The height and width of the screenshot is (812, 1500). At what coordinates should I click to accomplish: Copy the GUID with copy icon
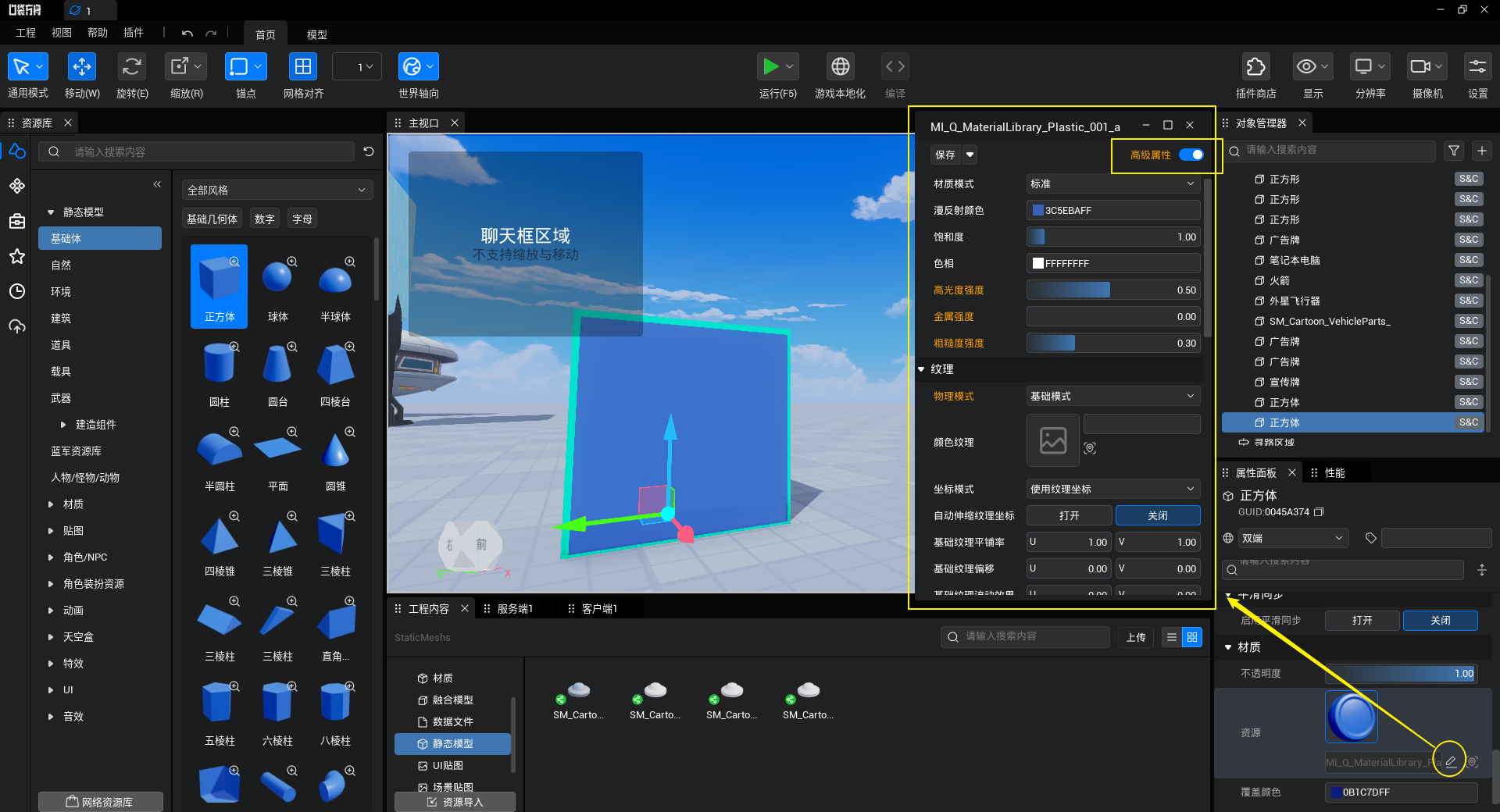1319,512
